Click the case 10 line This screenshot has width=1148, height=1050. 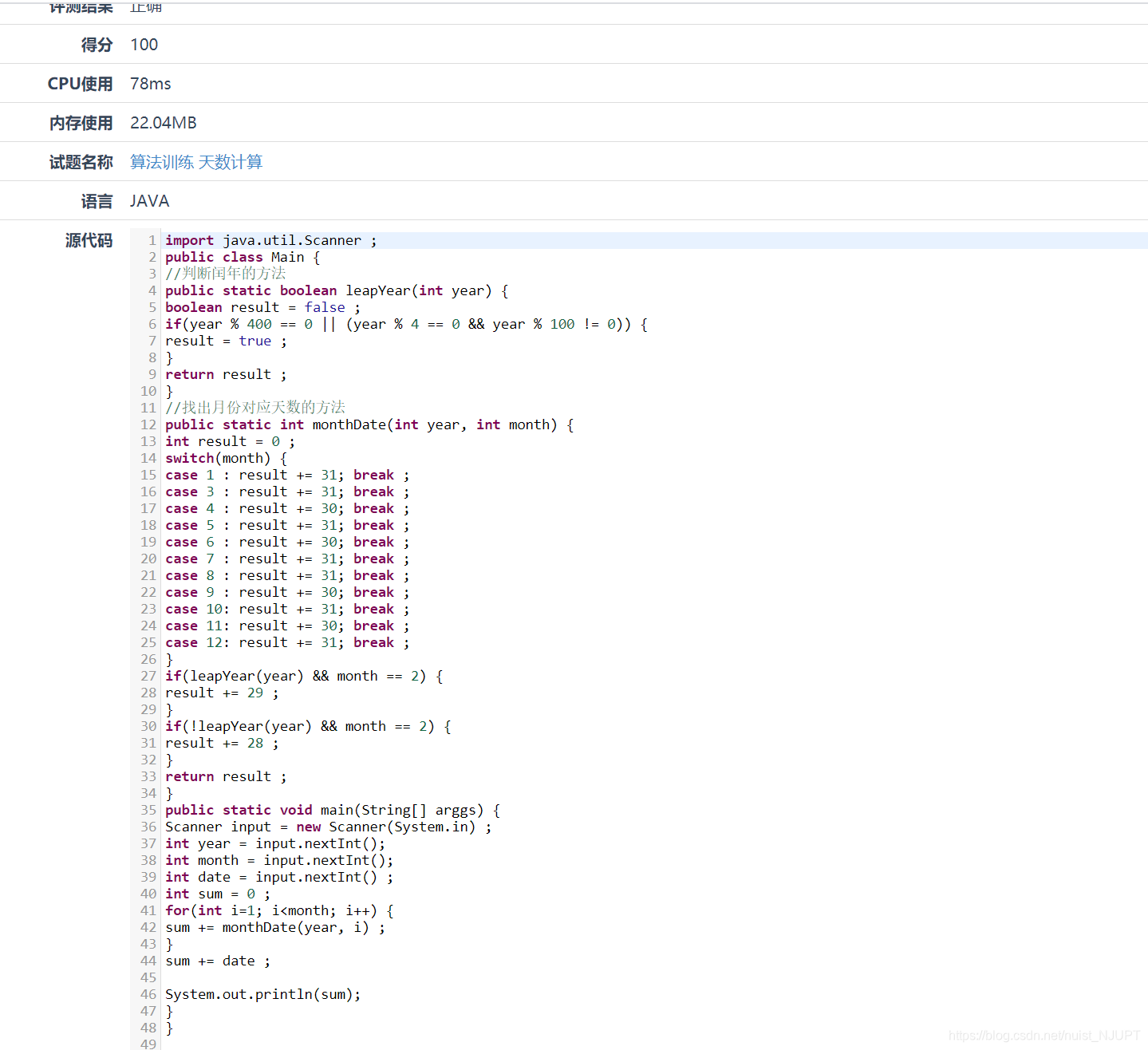[287, 609]
